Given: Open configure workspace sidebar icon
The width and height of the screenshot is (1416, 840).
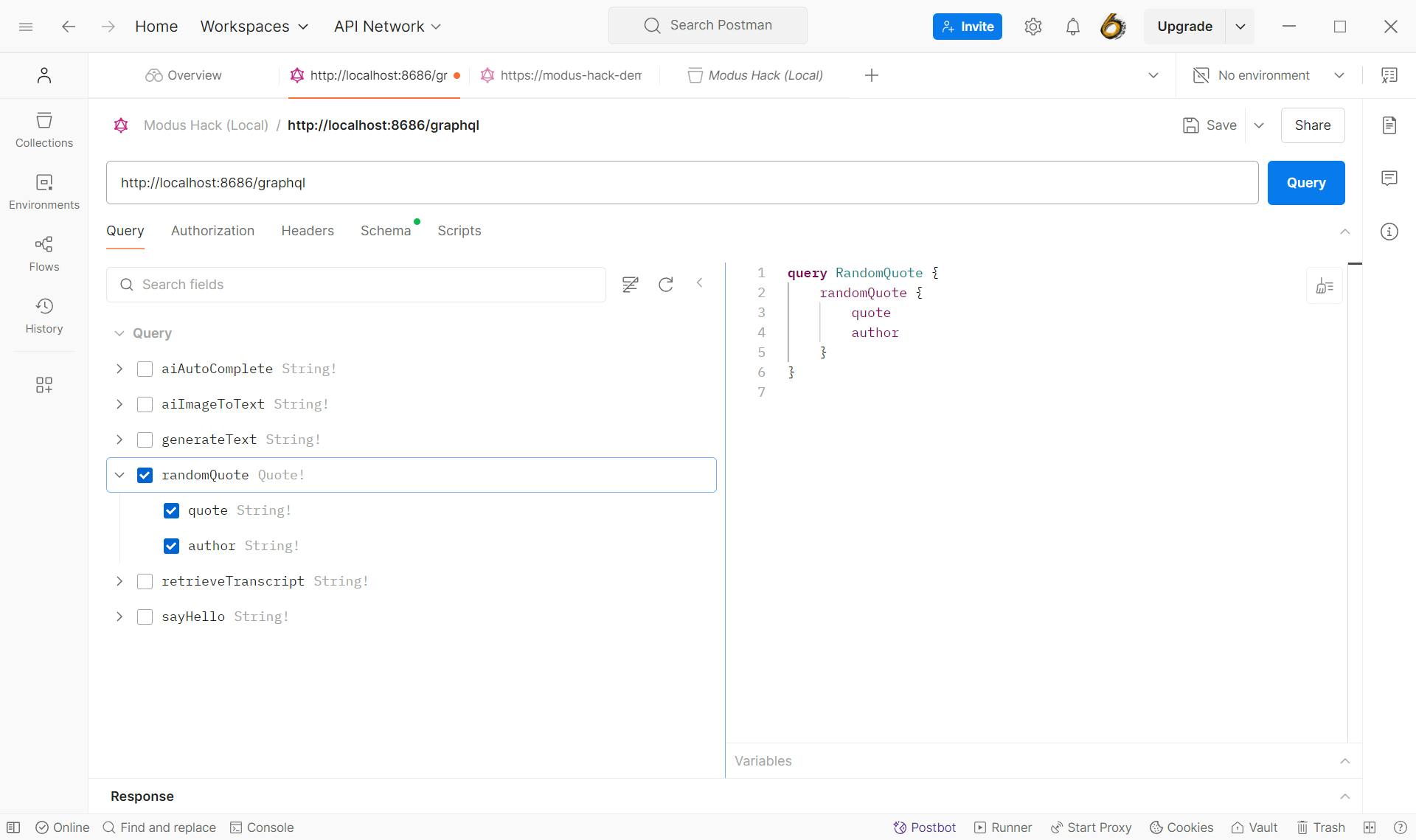Looking at the screenshot, I should coord(44,385).
